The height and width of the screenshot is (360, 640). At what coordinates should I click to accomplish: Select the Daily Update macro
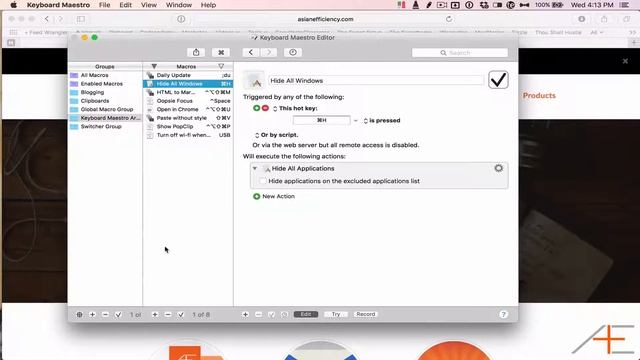188,75
